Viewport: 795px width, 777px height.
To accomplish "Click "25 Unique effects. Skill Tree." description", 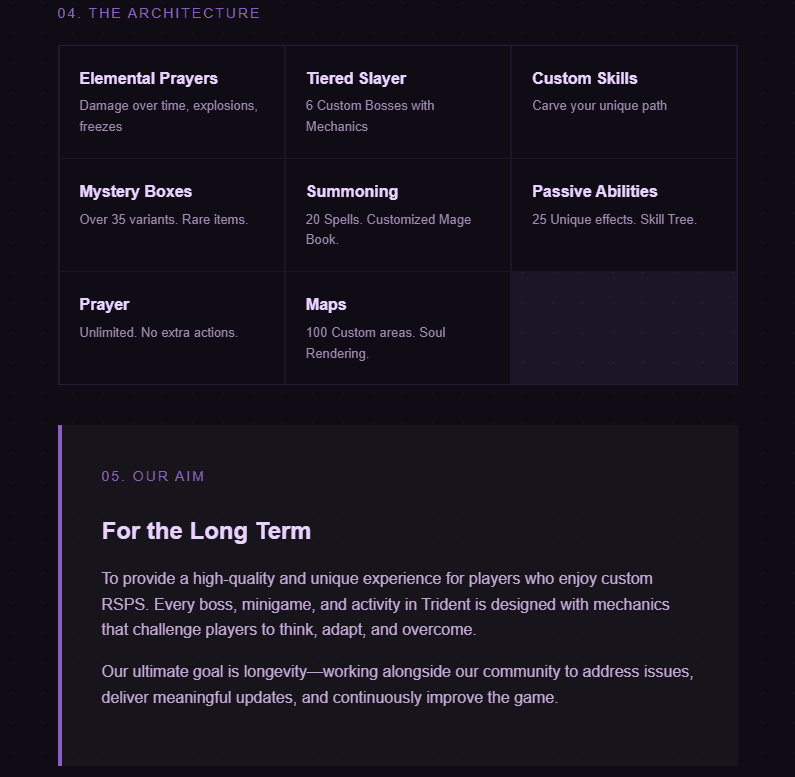I will tap(614, 219).
